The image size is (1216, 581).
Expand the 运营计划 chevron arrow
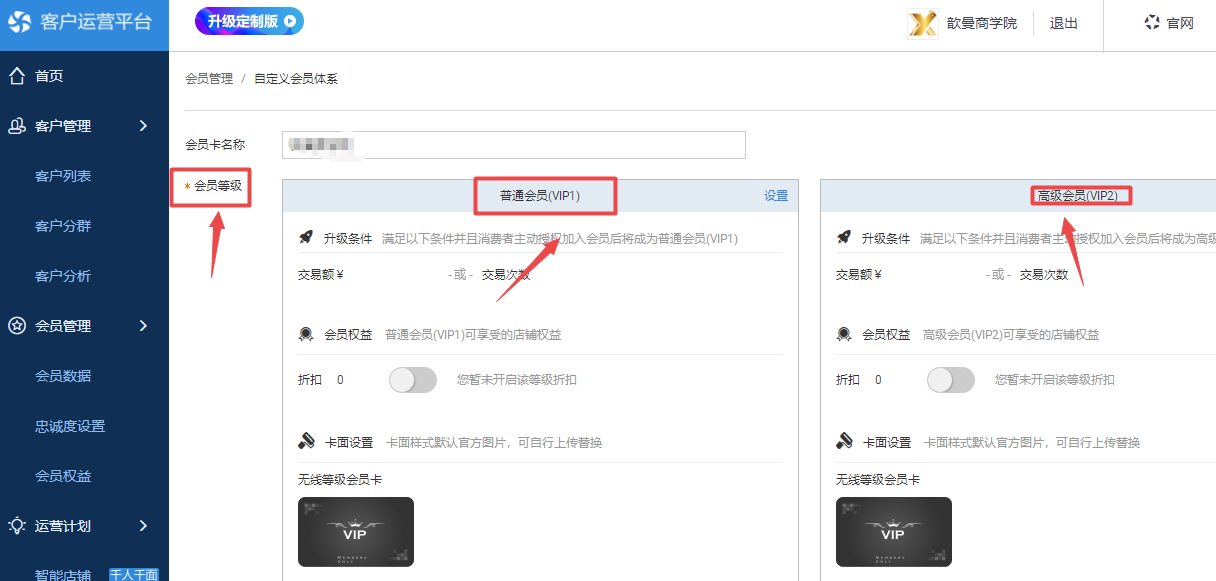[143, 526]
